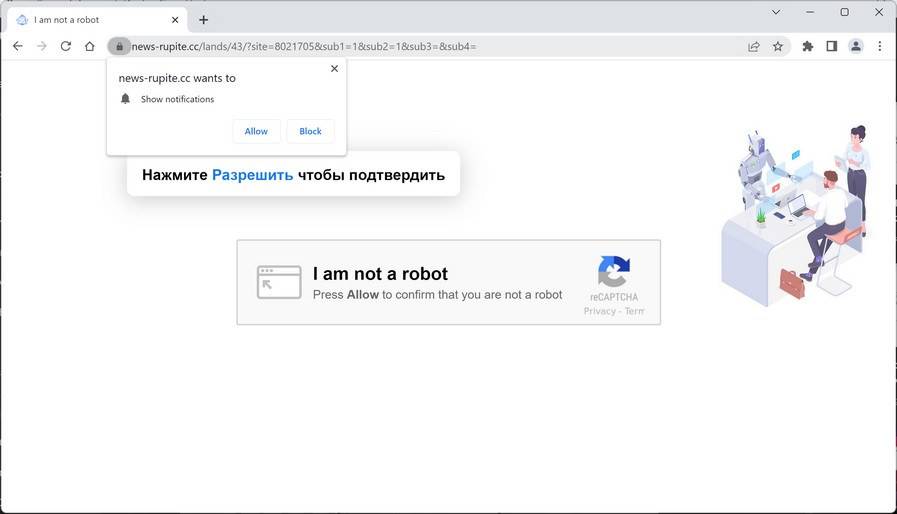
Task: Bookmark this page with the star
Action: 778,46
